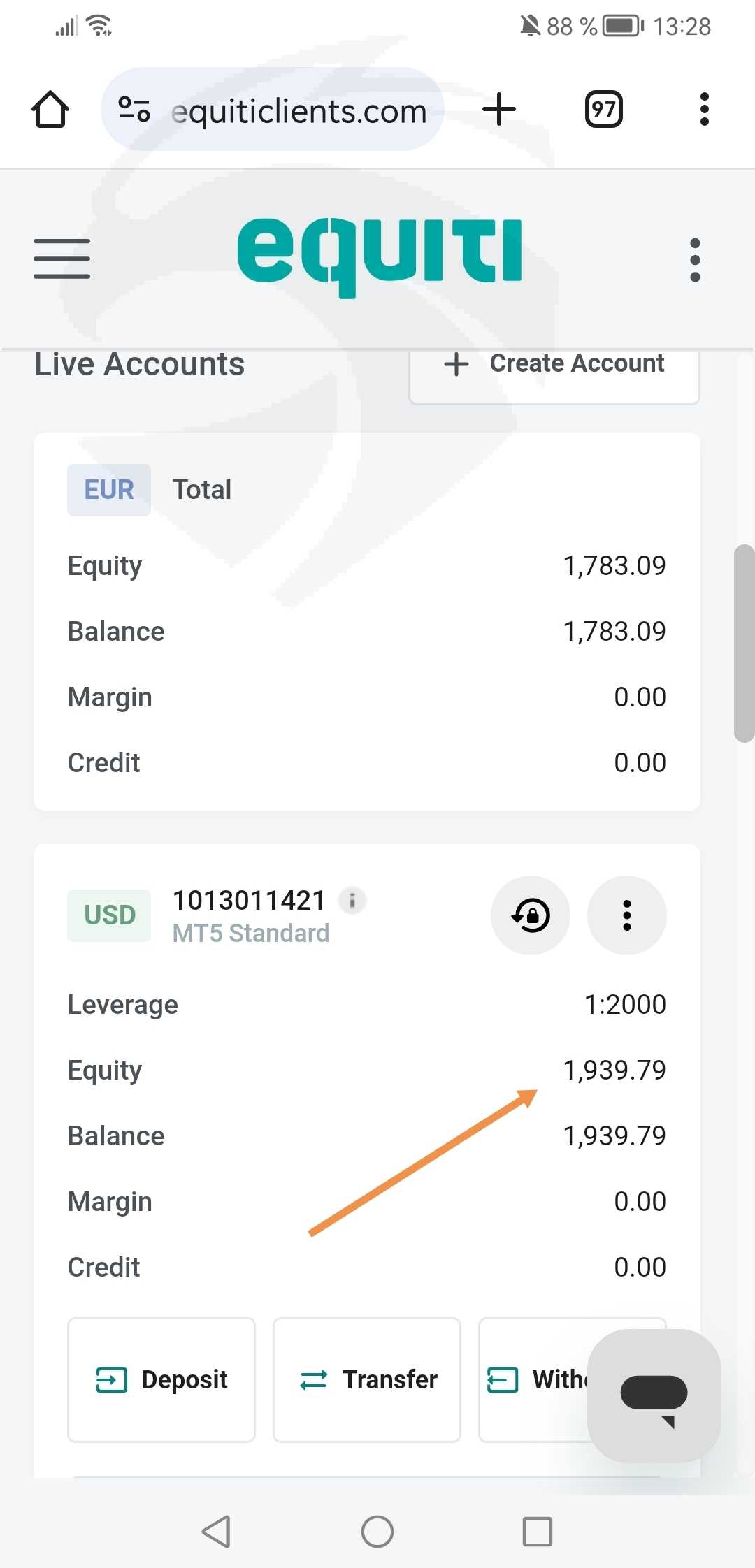Click the Total label in EUR card

coord(202,490)
